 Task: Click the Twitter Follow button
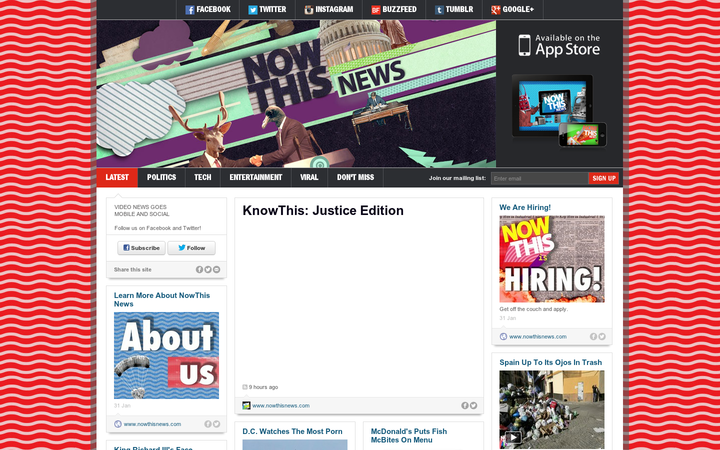[191, 248]
